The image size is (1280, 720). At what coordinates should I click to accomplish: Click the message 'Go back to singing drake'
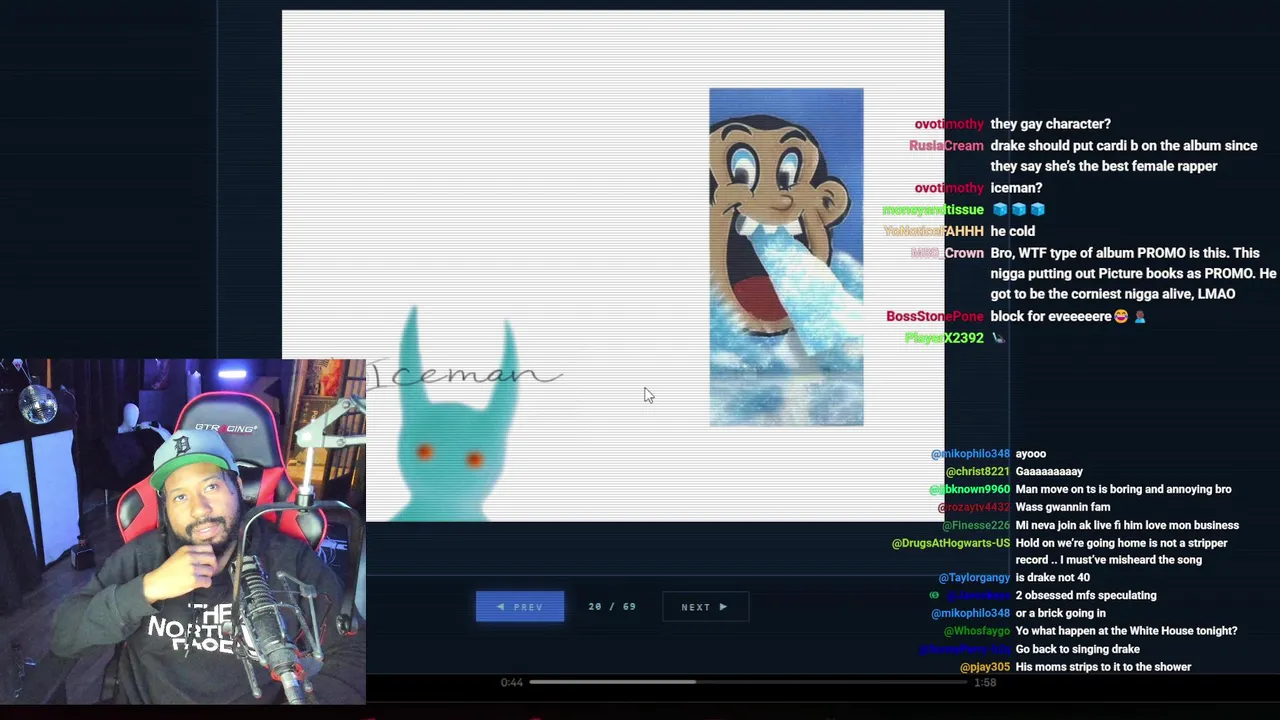point(1077,649)
